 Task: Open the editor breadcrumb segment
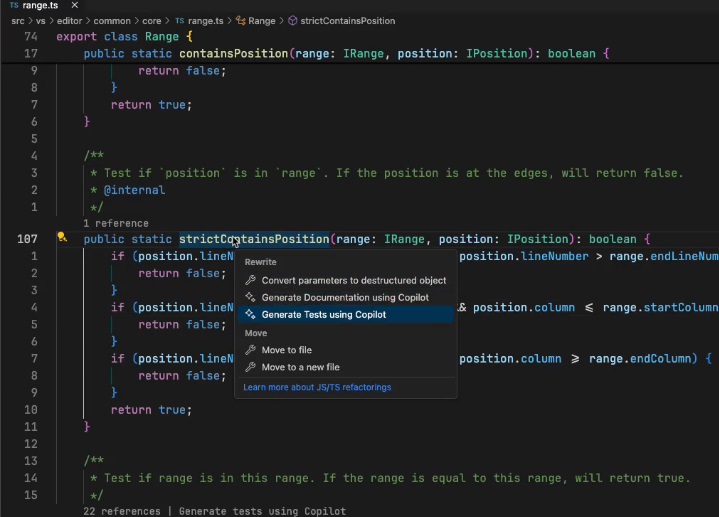coord(69,21)
